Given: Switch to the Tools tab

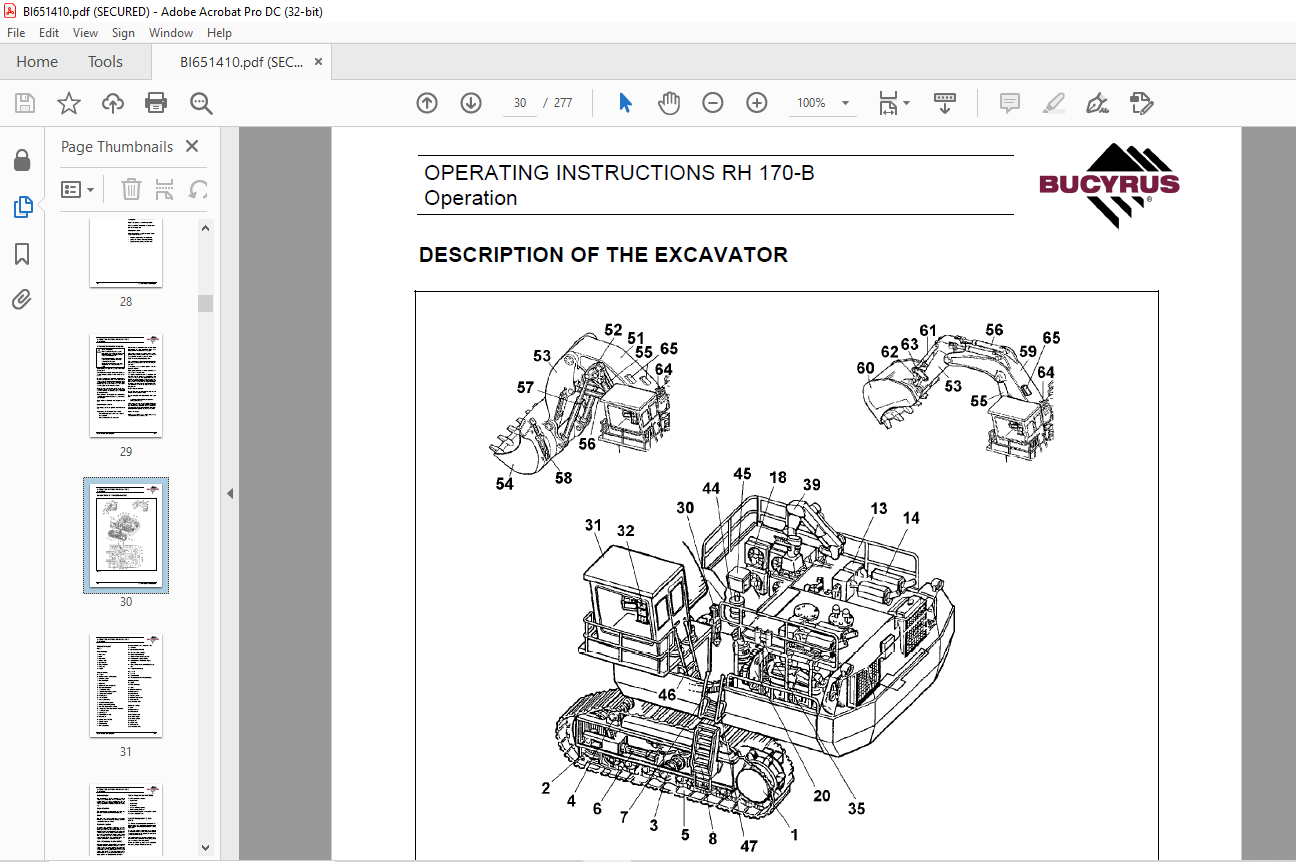Looking at the screenshot, I should tap(105, 62).
